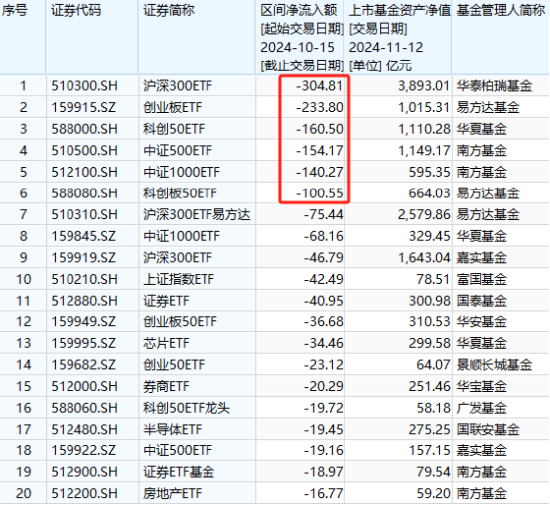This screenshot has height=505, width=550.
Task: Click fund manager 富国基金
Action: click(482, 280)
